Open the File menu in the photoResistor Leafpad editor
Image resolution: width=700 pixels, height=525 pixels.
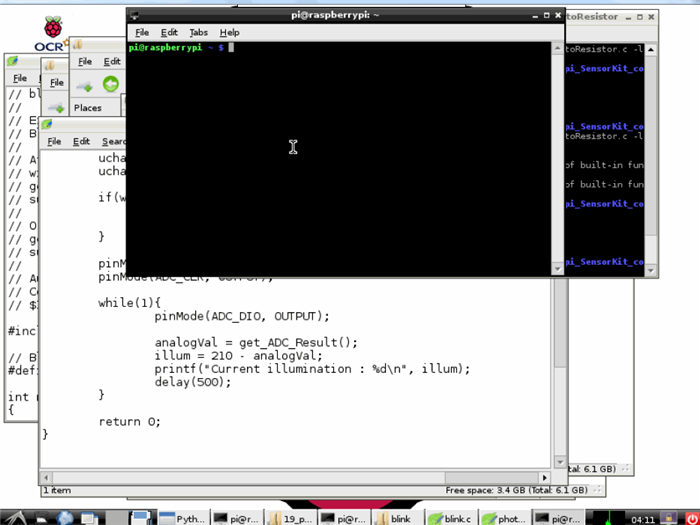[54, 142]
